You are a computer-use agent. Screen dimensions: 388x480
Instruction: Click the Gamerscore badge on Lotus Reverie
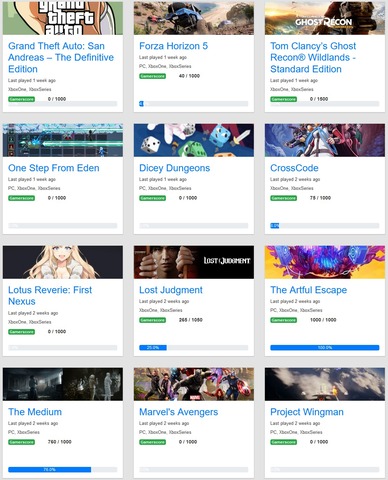[x=21, y=332]
